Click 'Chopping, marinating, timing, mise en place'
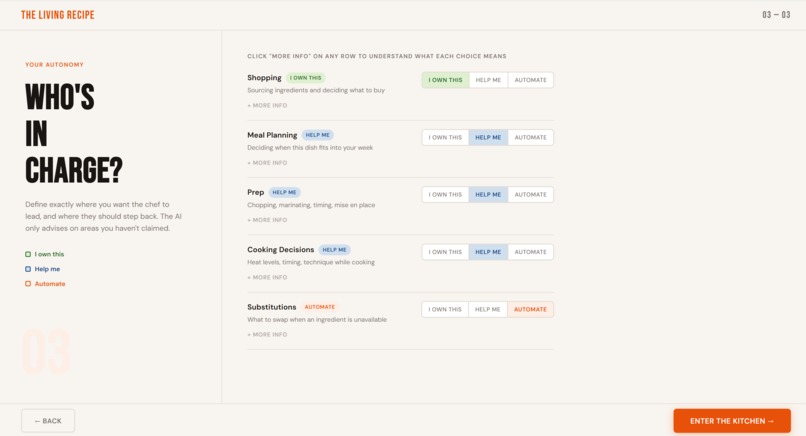 311,205
